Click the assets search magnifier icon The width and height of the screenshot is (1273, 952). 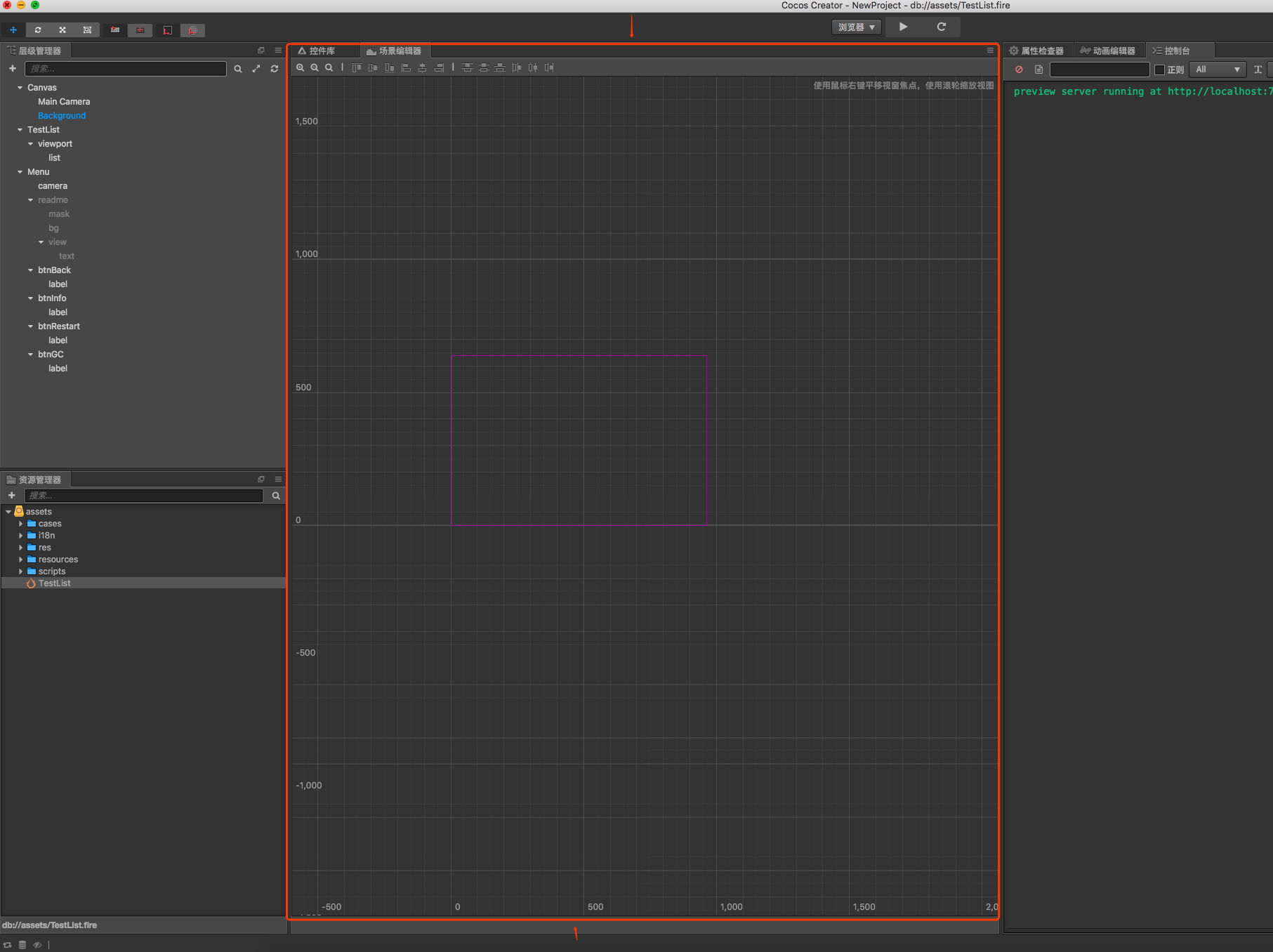(276, 496)
